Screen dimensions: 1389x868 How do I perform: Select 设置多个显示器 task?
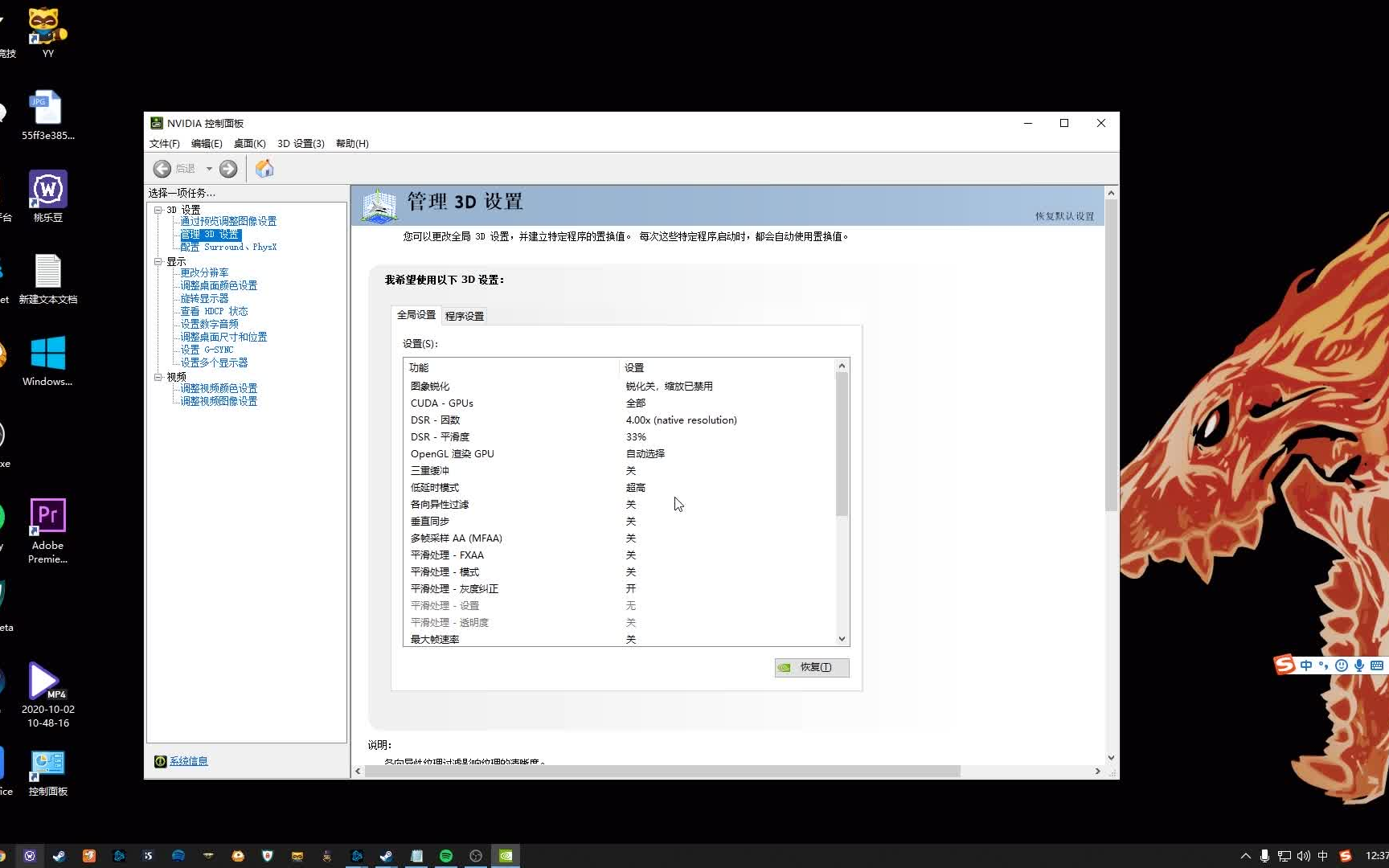214,363
